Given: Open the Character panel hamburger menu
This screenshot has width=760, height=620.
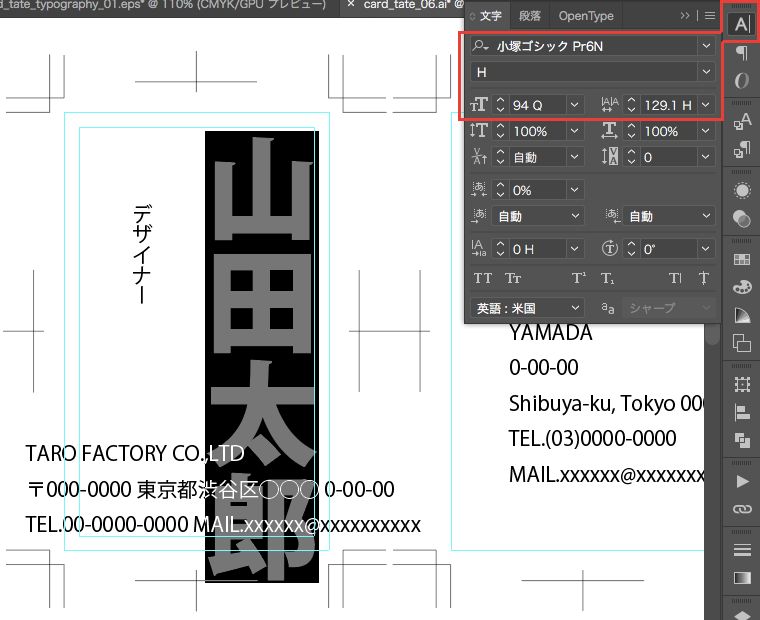Looking at the screenshot, I should [709, 16].
